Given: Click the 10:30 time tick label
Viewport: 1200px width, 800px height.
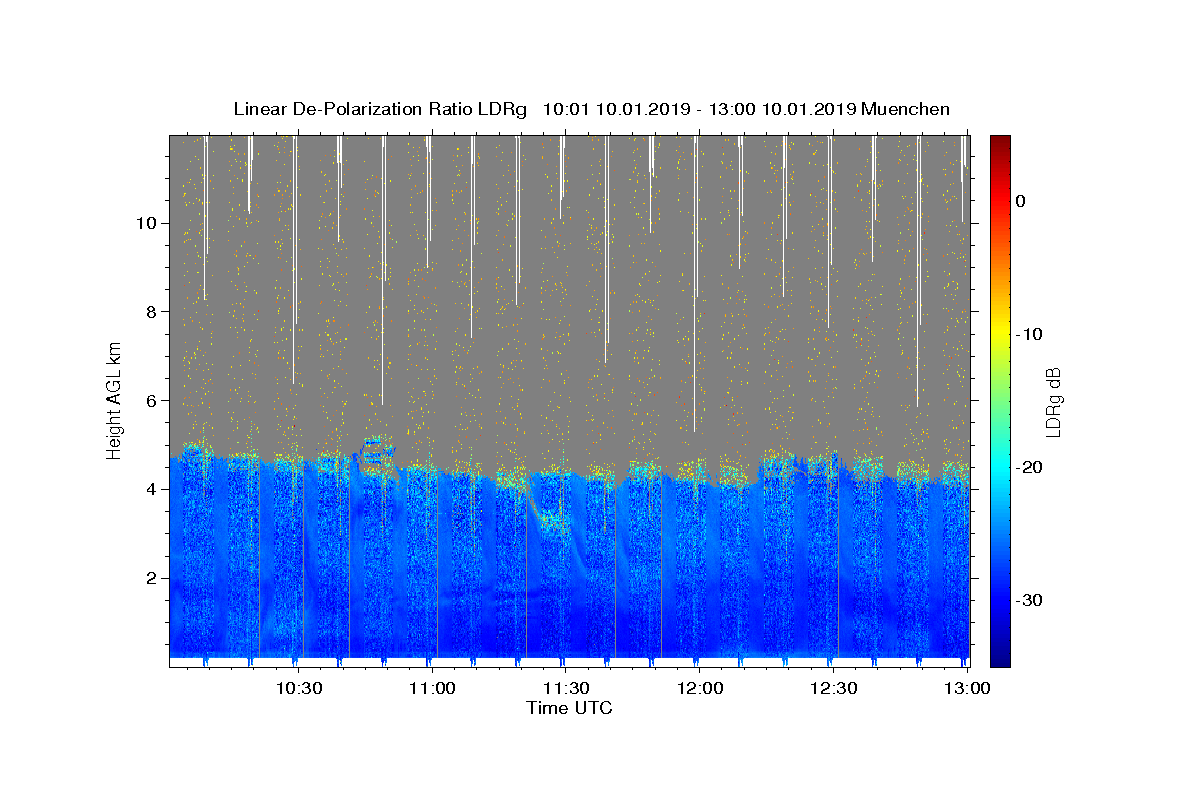Looking at the screenshot, I should (299, 688).
